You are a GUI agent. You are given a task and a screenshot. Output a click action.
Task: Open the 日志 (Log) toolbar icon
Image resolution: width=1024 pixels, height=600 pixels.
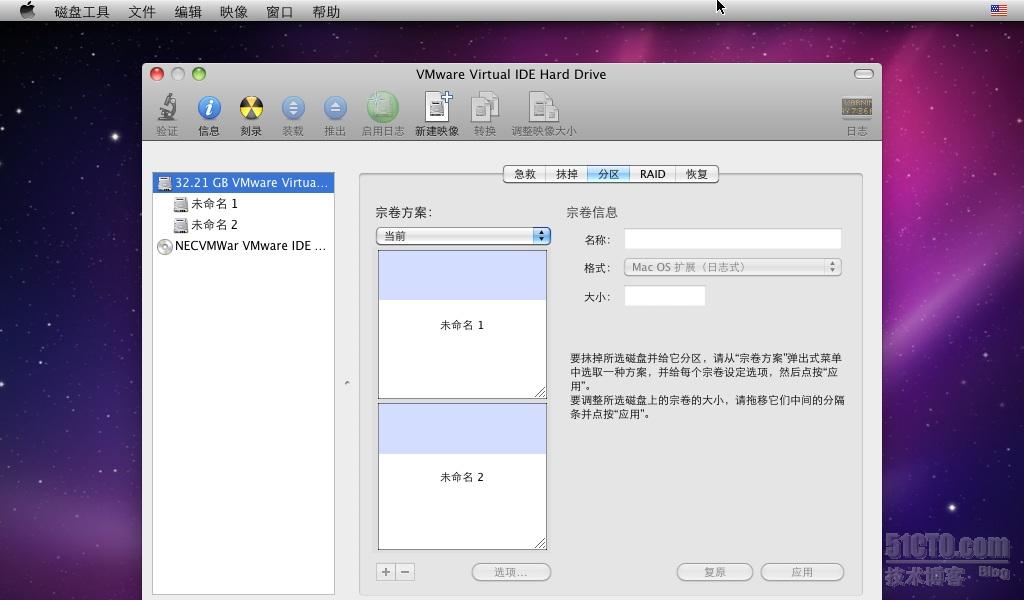856,108
